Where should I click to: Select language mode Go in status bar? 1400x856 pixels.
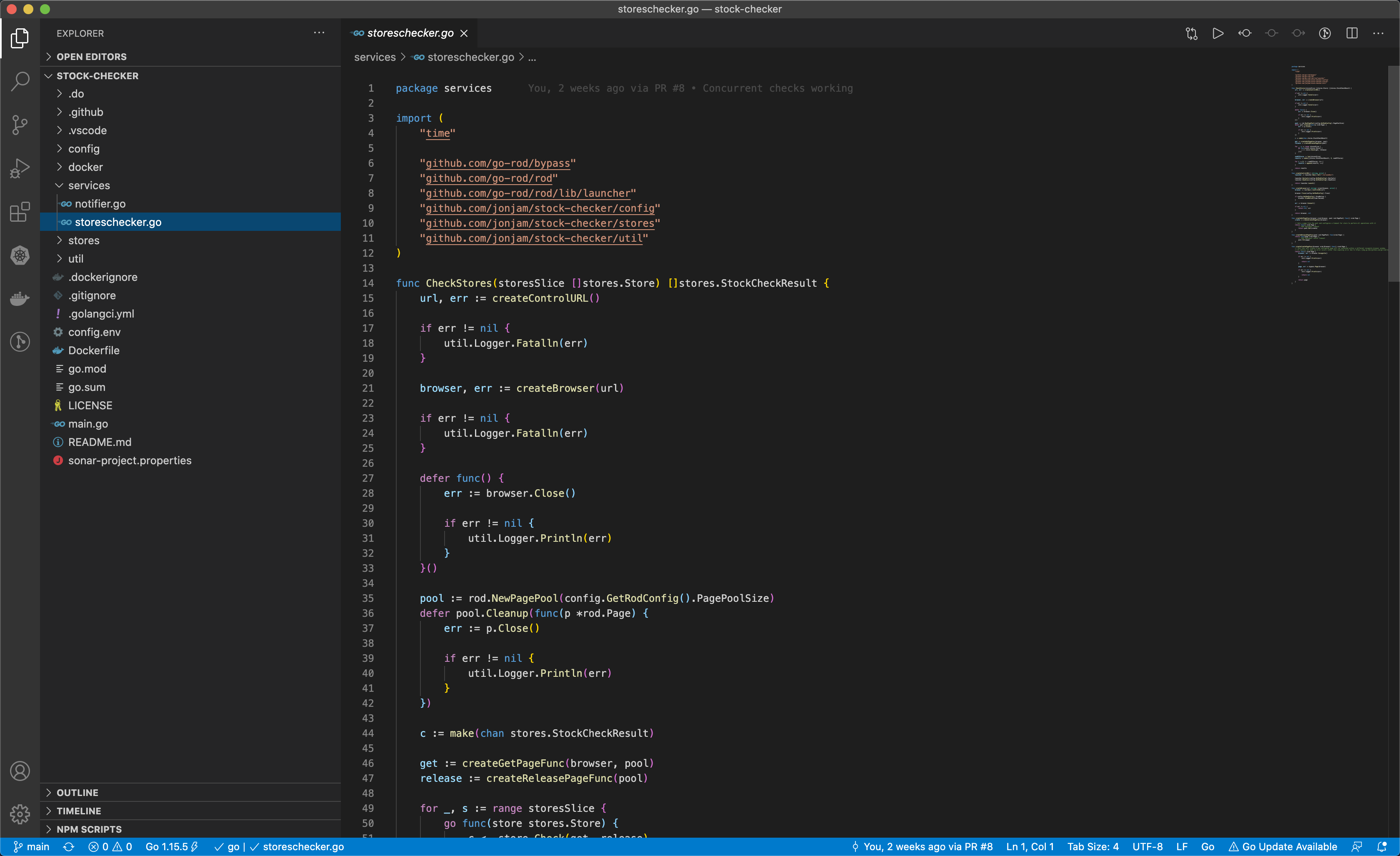click(1207, 847)
